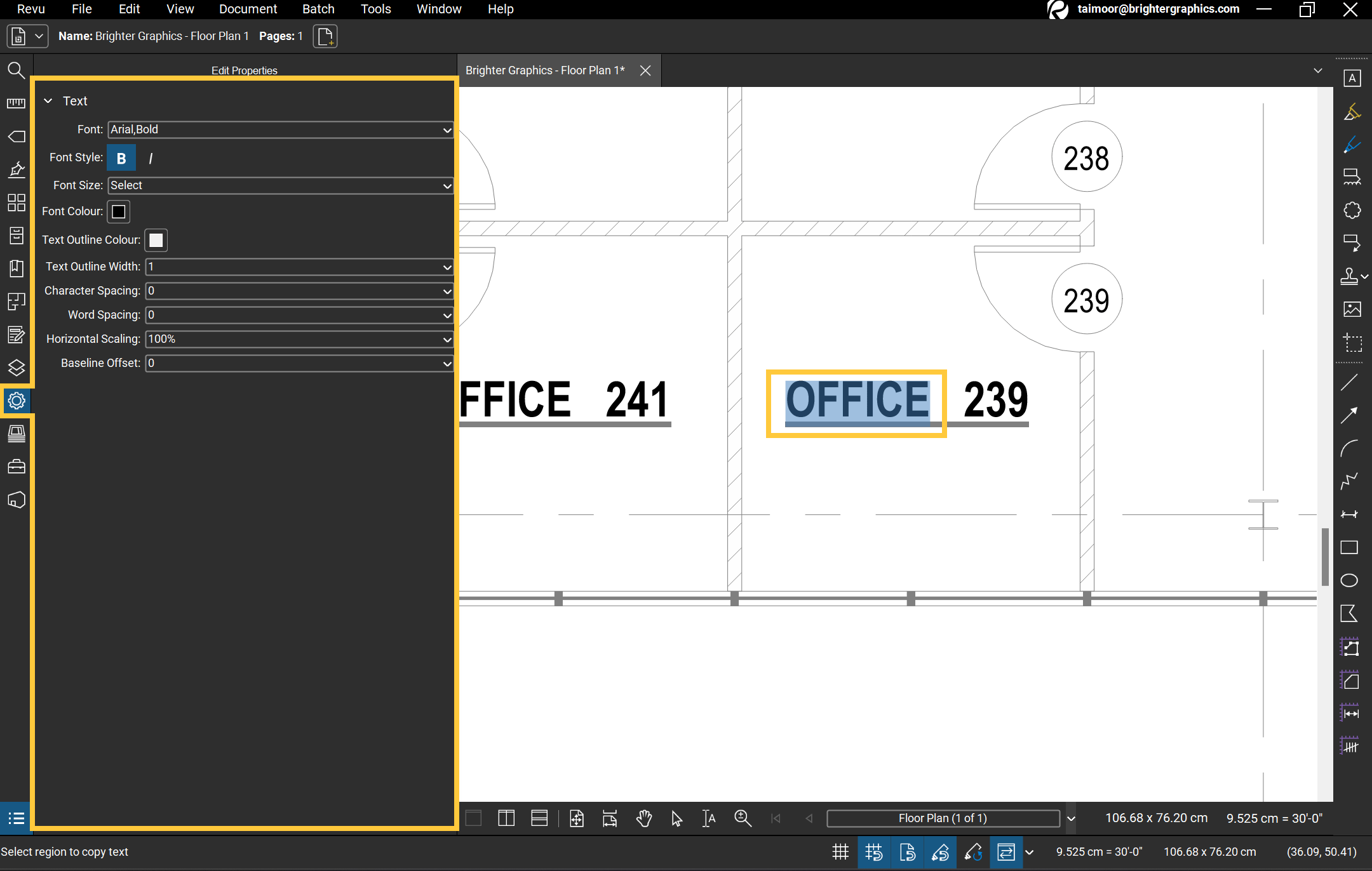Image resolution: width=1372 pixels, height=871 pixels.
Task: Open the Bookmarks panel
Action: click(x=17, y=269)
